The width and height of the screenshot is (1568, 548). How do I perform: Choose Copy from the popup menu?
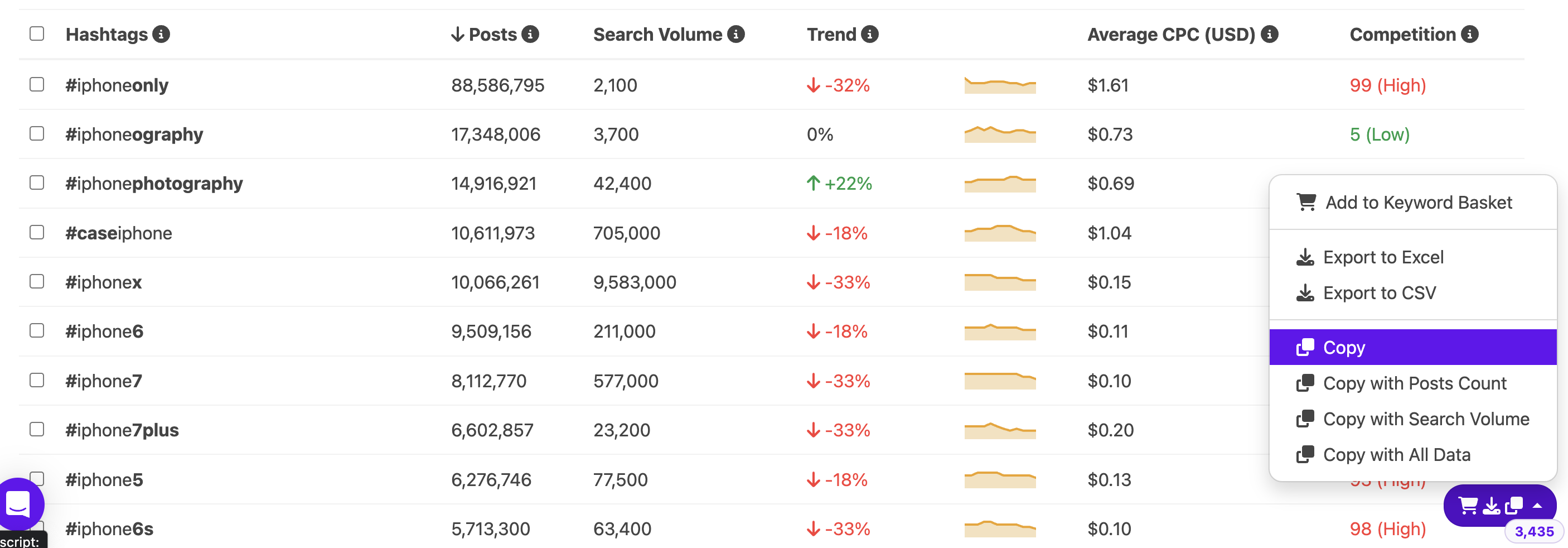(x=1413, y=347)
